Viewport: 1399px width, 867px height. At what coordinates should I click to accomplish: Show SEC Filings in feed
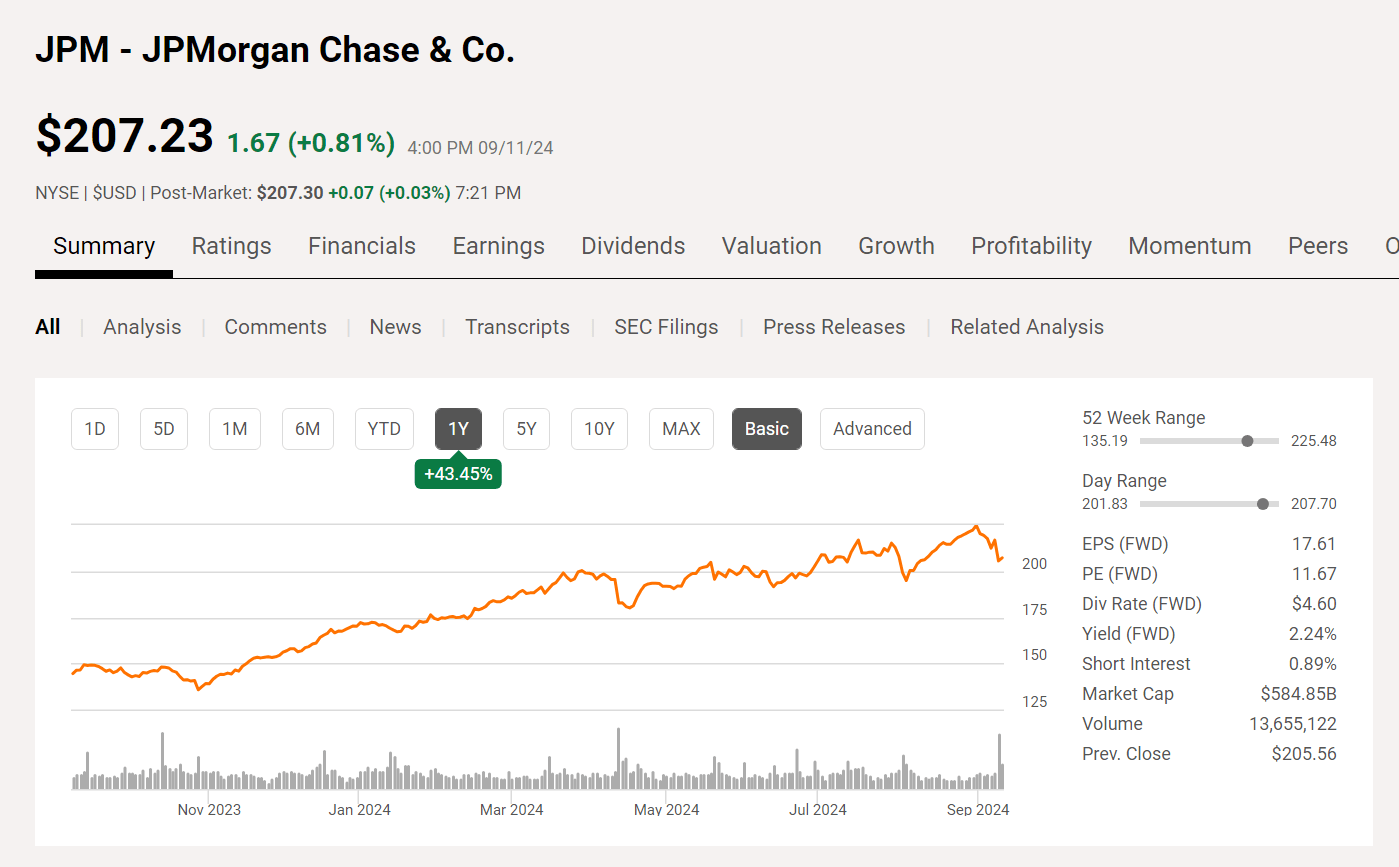(x=666, y=327)
